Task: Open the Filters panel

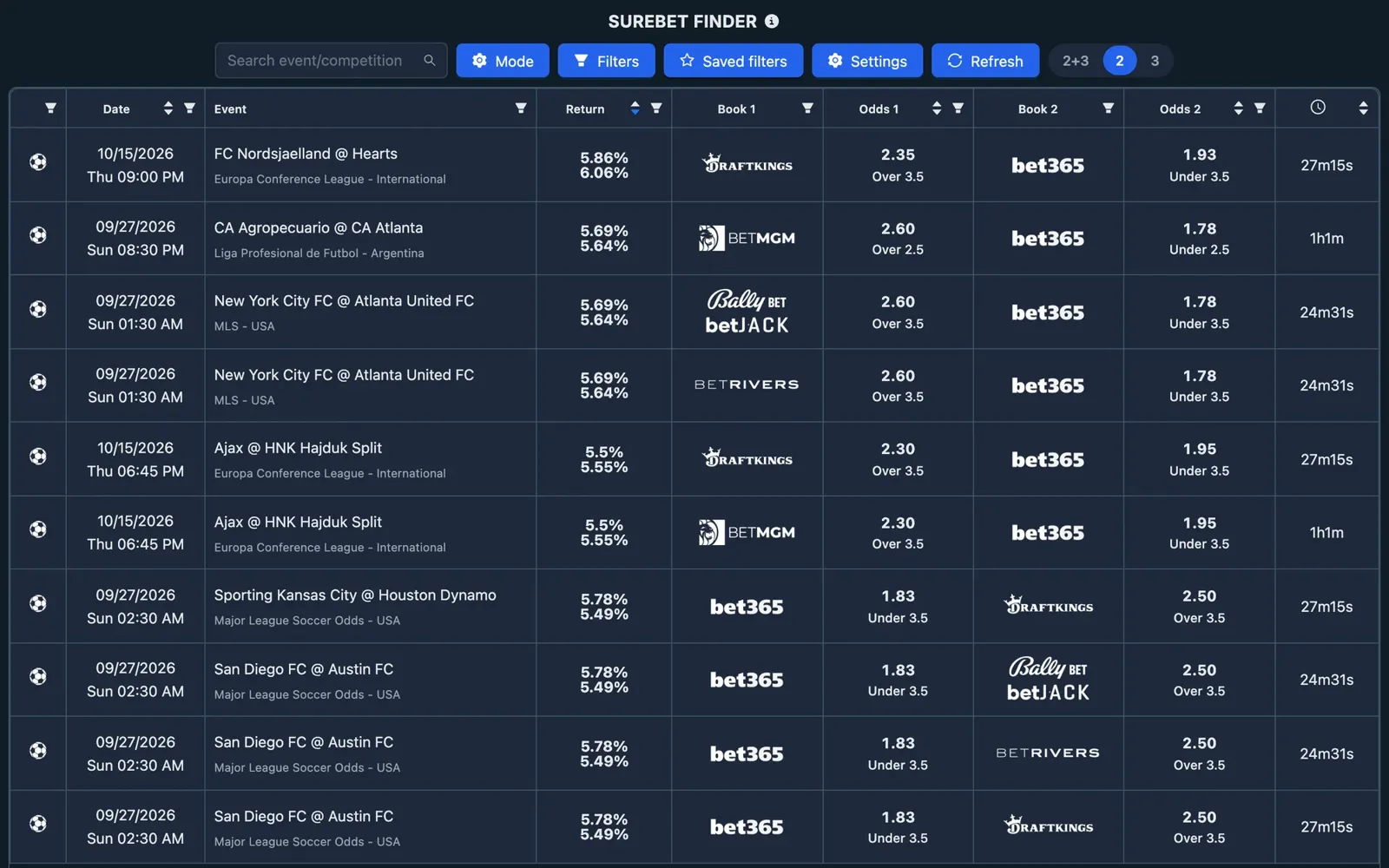Action: (607, 61)
